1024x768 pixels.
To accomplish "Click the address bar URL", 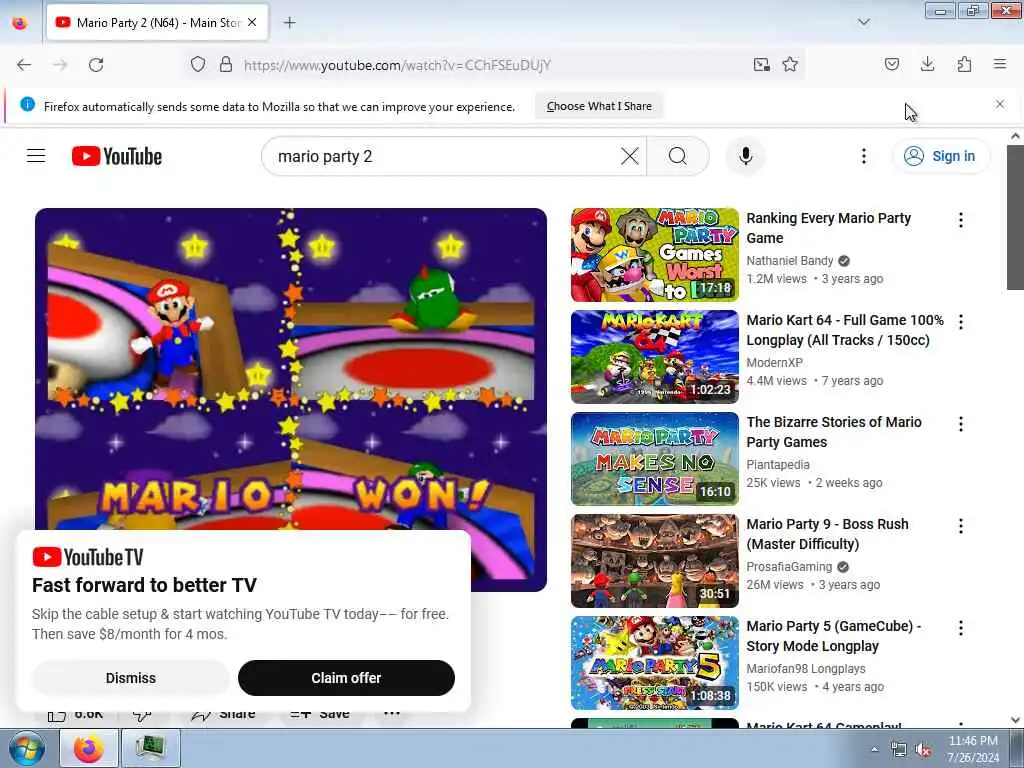I will point(397,65).
